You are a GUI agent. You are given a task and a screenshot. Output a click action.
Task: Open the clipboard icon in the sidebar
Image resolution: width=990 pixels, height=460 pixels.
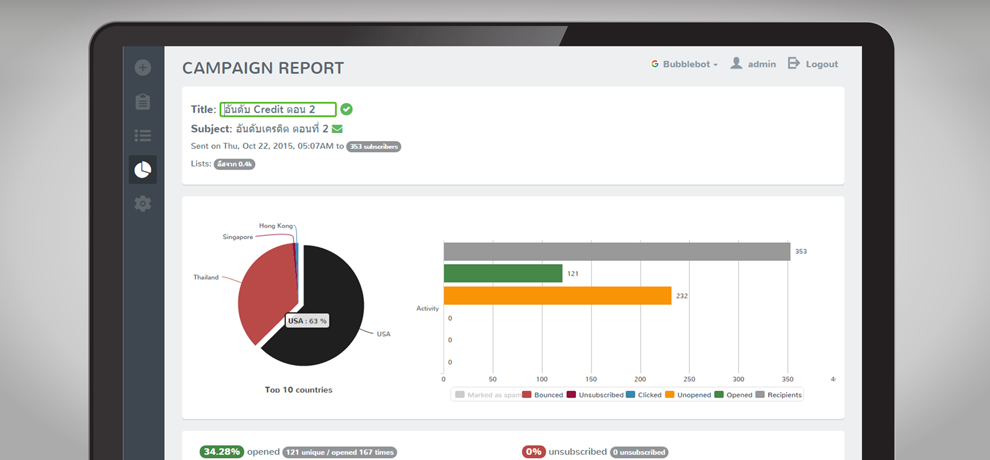143,101
